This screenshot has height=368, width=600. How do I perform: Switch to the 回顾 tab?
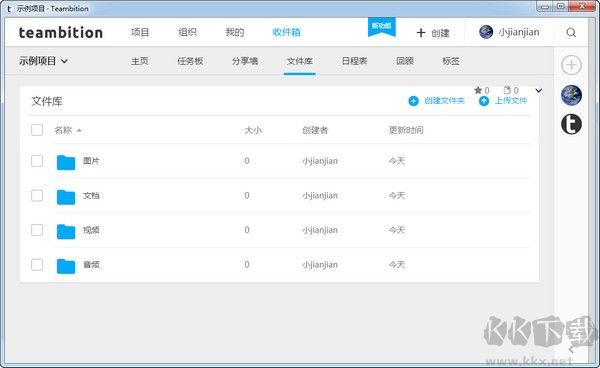click(405, 61)
